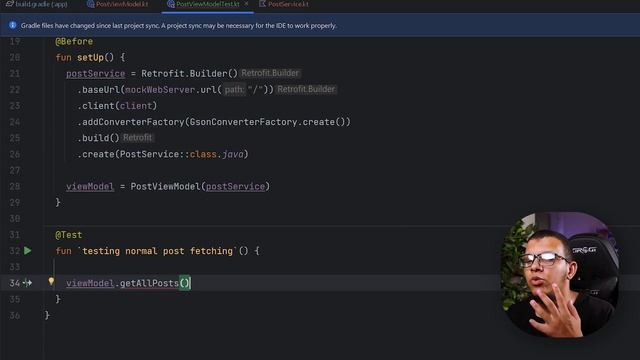This screenshot has height=360, width=640.
Task: Click line number 28 in gutter
Action: (x=15, y=187)
